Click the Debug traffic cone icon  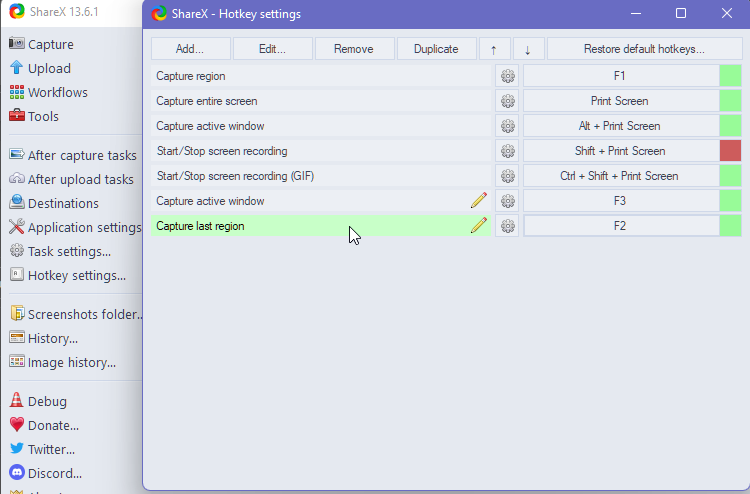(x=17, y=400)
